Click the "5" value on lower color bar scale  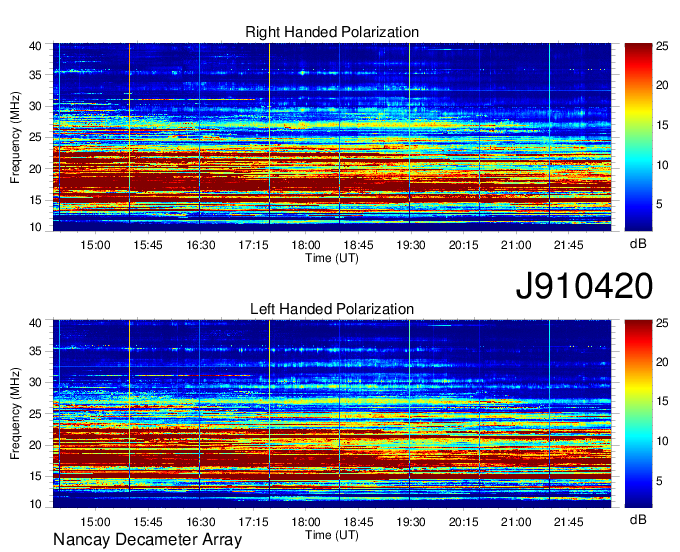pos(659,481)
